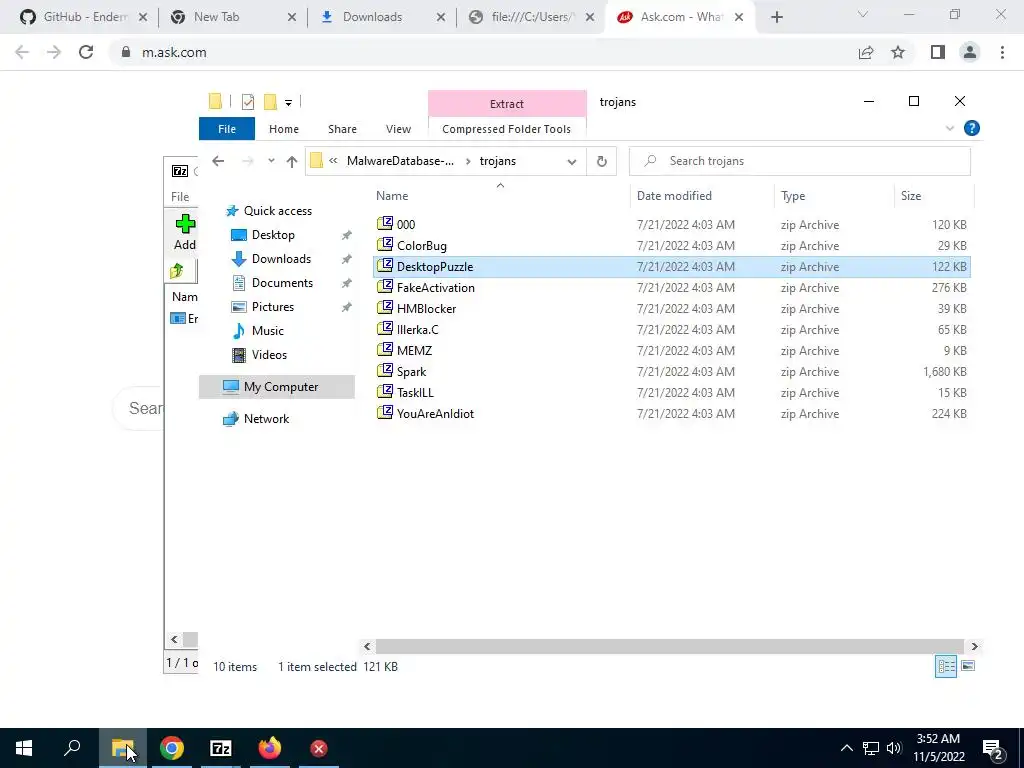Click the clock showing 3:52 AM
Screen dimensions: 1024x768
(x=938, y=739)
